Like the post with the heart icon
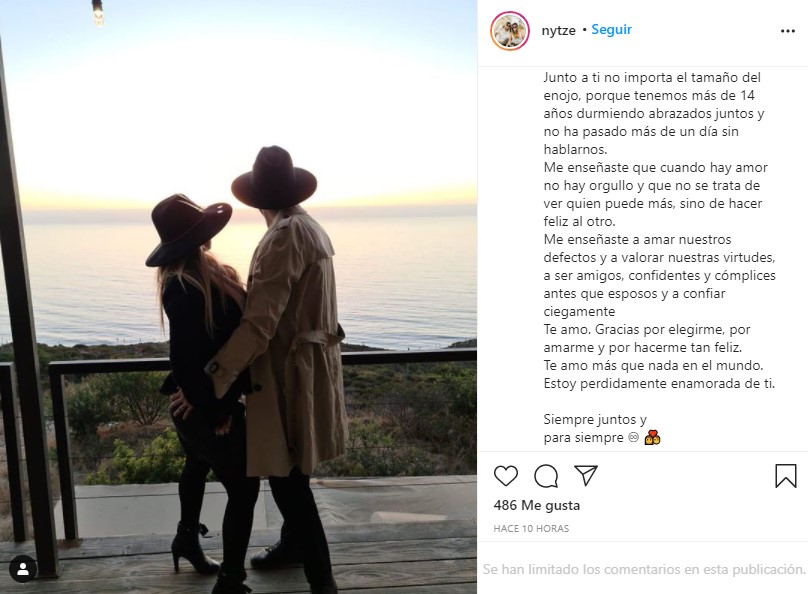The image size is (808, 594). [x=506, y=476]
